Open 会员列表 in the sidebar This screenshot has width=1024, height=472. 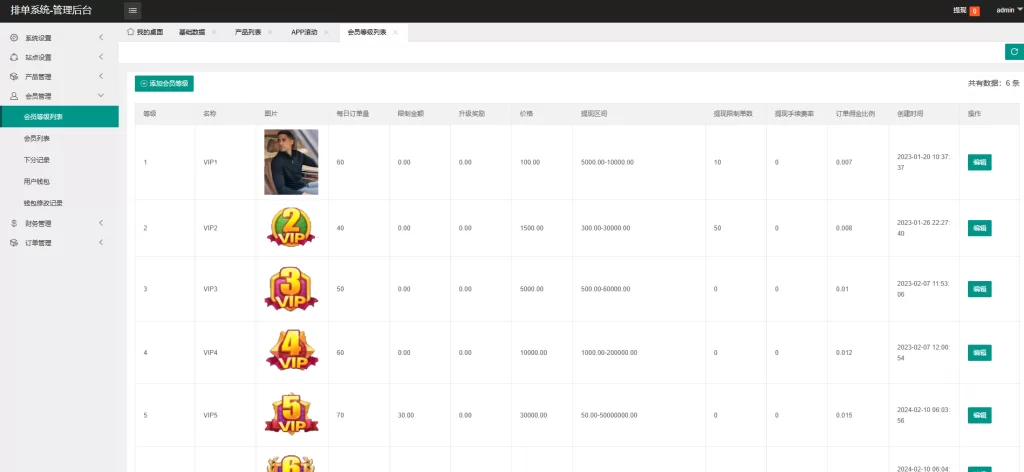click(37, 138)
